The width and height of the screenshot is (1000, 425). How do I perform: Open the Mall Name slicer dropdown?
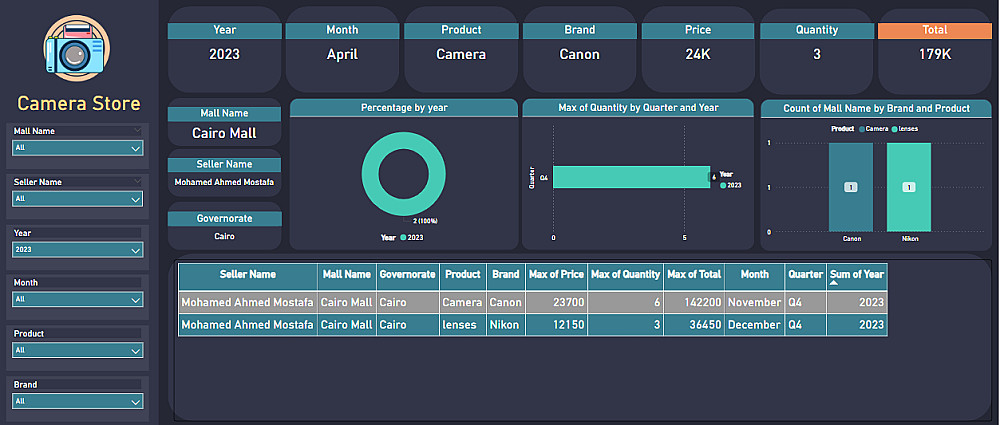click(136, 148)
